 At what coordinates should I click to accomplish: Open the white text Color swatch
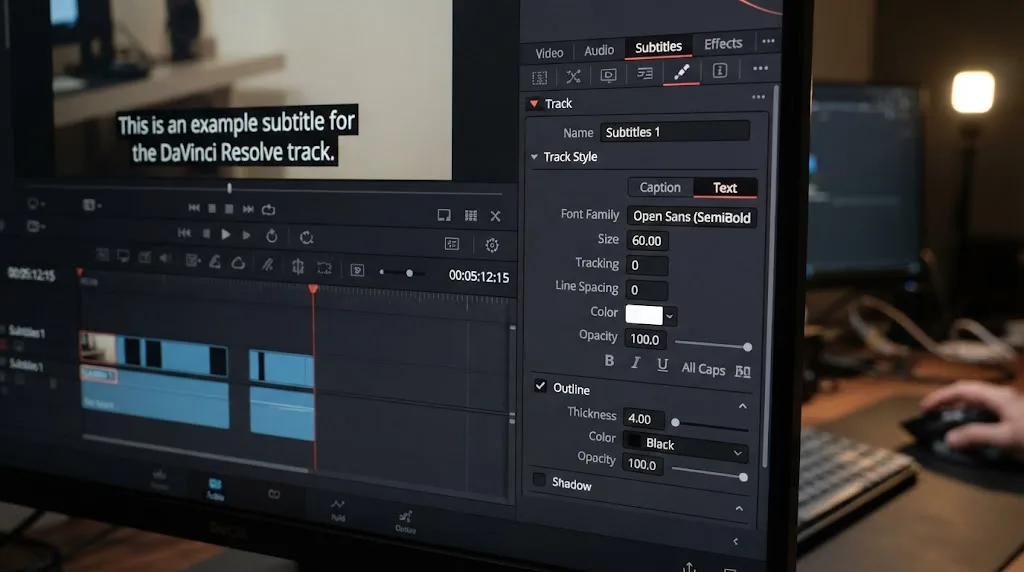[x=644, y=315]
